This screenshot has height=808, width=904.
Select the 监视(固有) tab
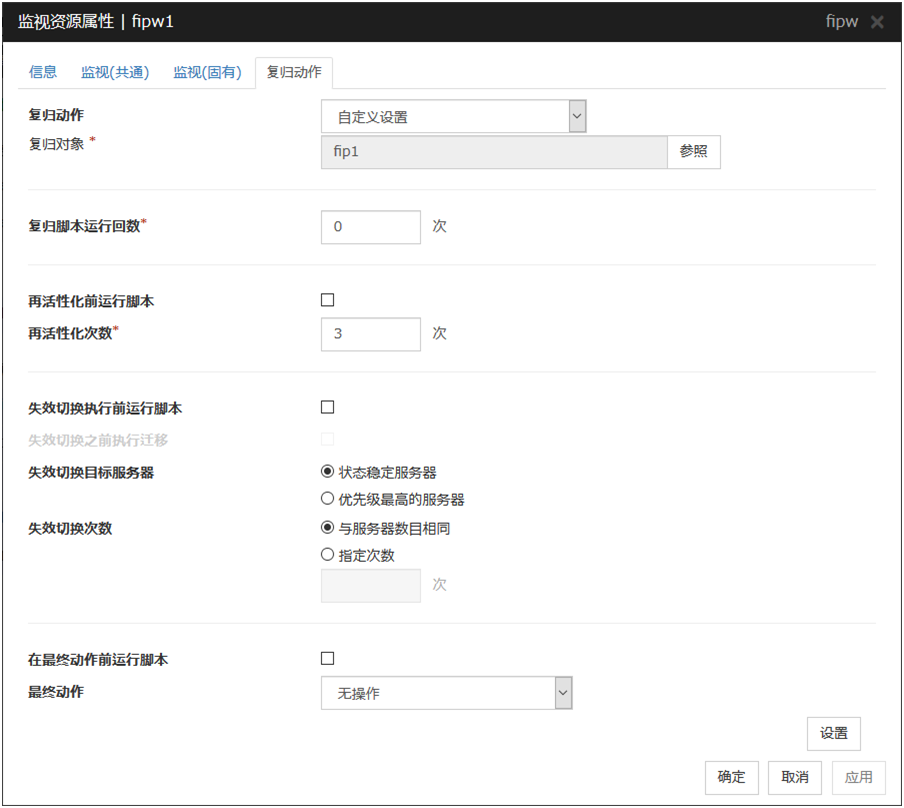coord(207,72)
